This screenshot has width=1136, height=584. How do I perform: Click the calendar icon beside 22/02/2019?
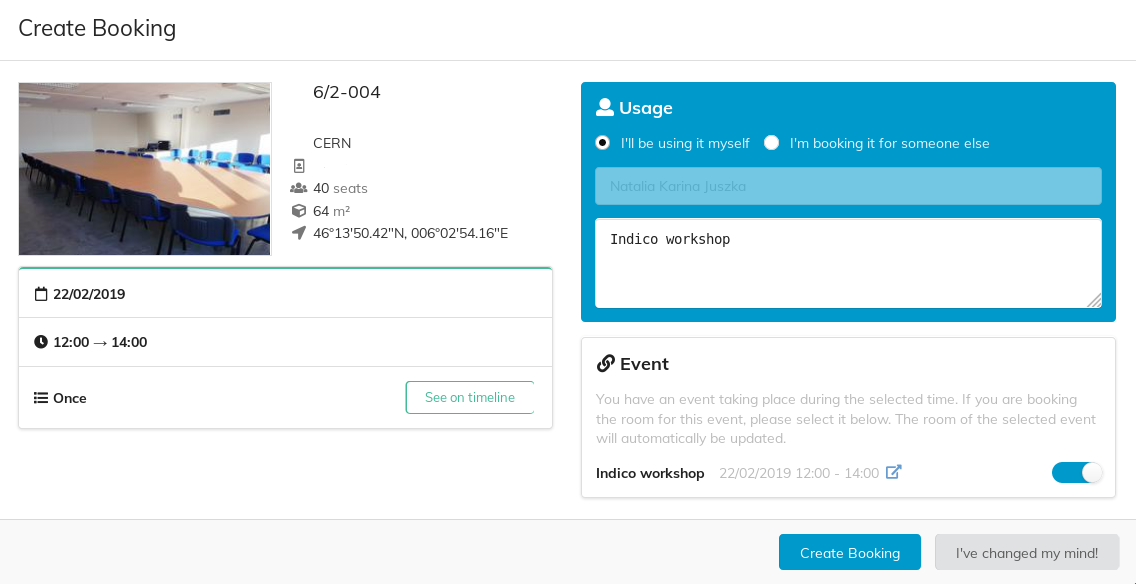point(41,294)
